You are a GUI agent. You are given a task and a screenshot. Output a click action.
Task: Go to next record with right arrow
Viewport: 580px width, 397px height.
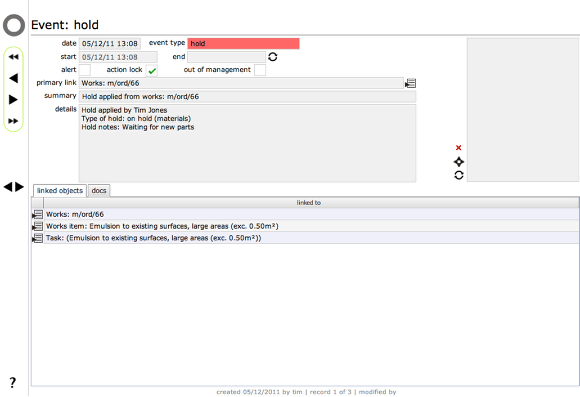(13, 100)
